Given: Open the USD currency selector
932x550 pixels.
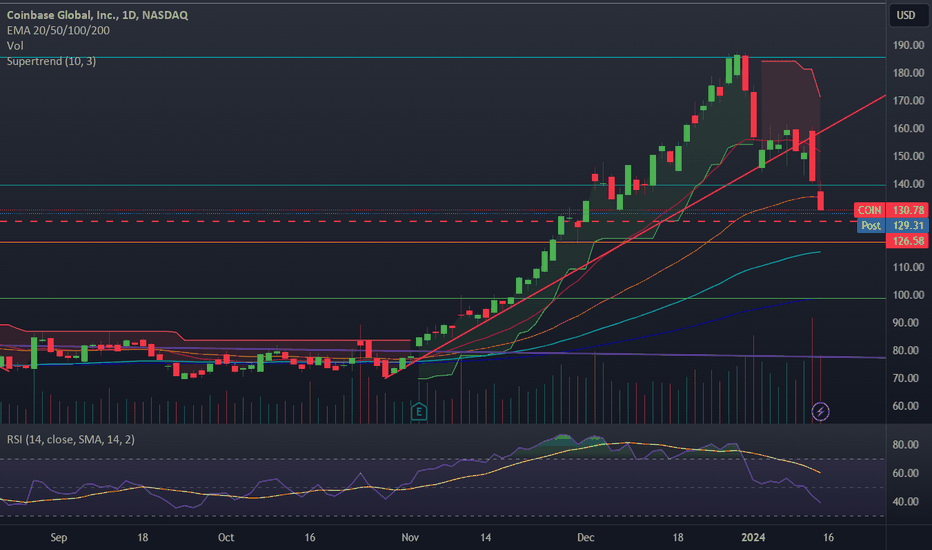Looking at the screenshot, I should click(x=906, y=15).
